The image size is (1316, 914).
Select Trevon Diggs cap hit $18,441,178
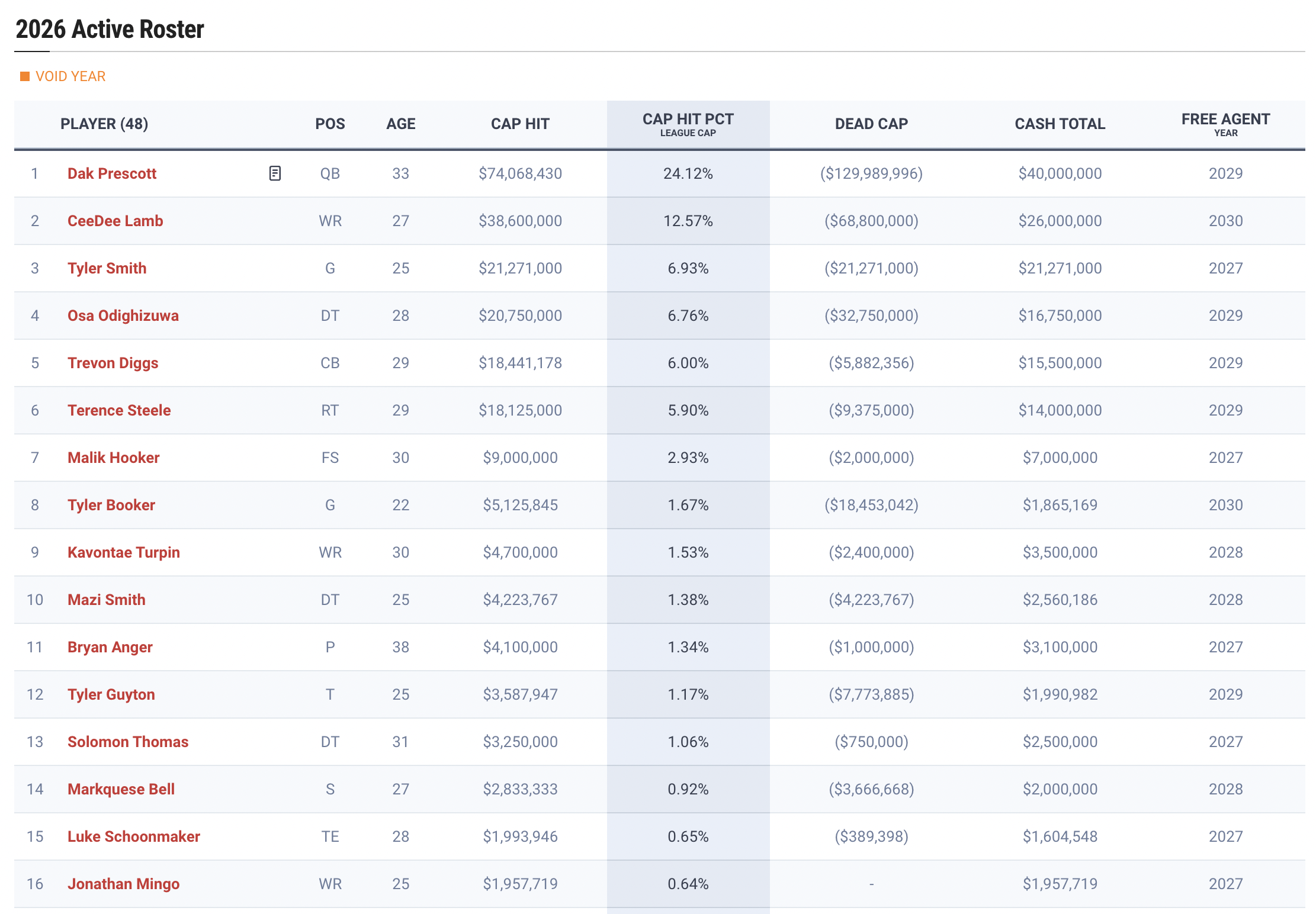click(520, 363)
